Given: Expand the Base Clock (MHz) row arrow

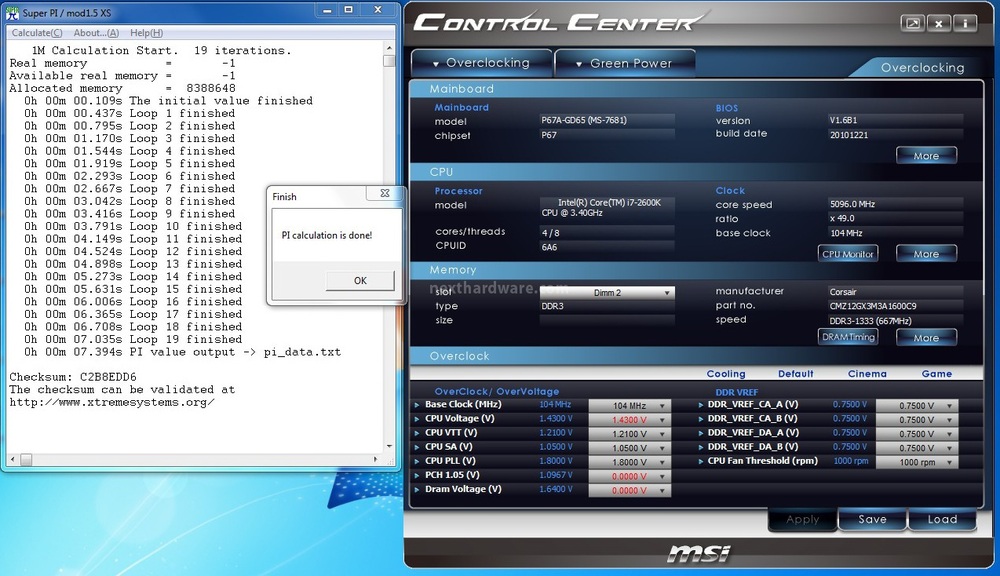Looking at the screenshot, I should (417, 404).
